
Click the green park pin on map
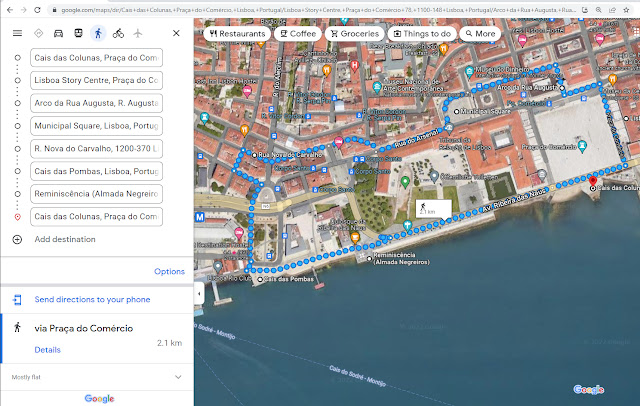[405, 182]
